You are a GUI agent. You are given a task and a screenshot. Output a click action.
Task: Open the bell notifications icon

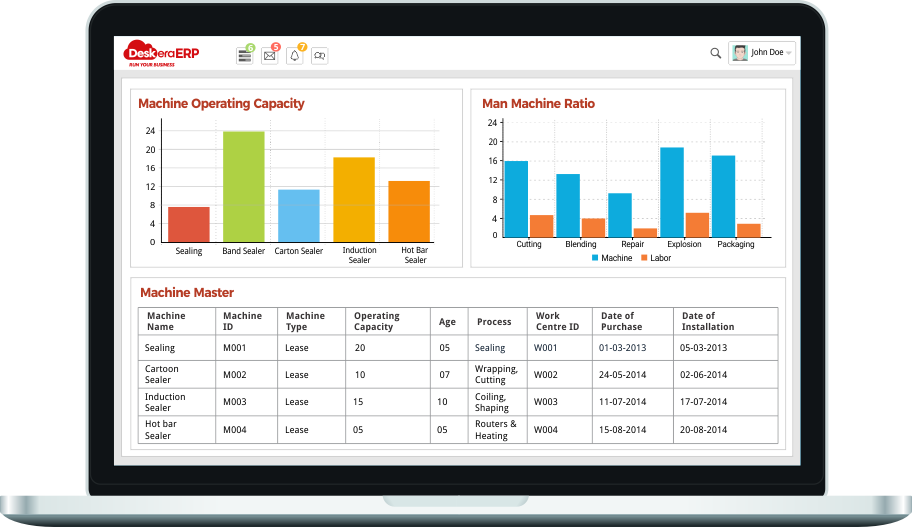pyautogui.click(x=294, y=56)
